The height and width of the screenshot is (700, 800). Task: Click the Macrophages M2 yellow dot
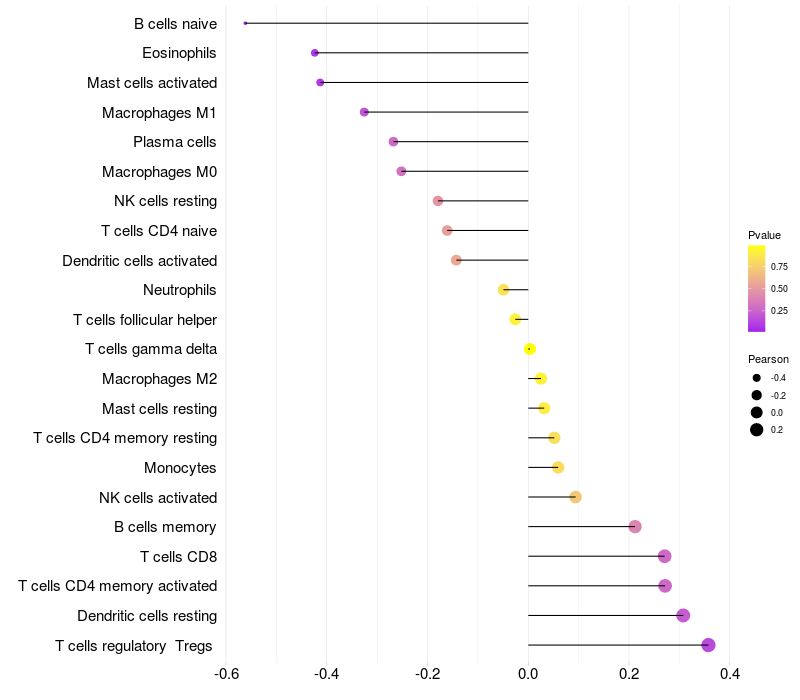point(541,379)
